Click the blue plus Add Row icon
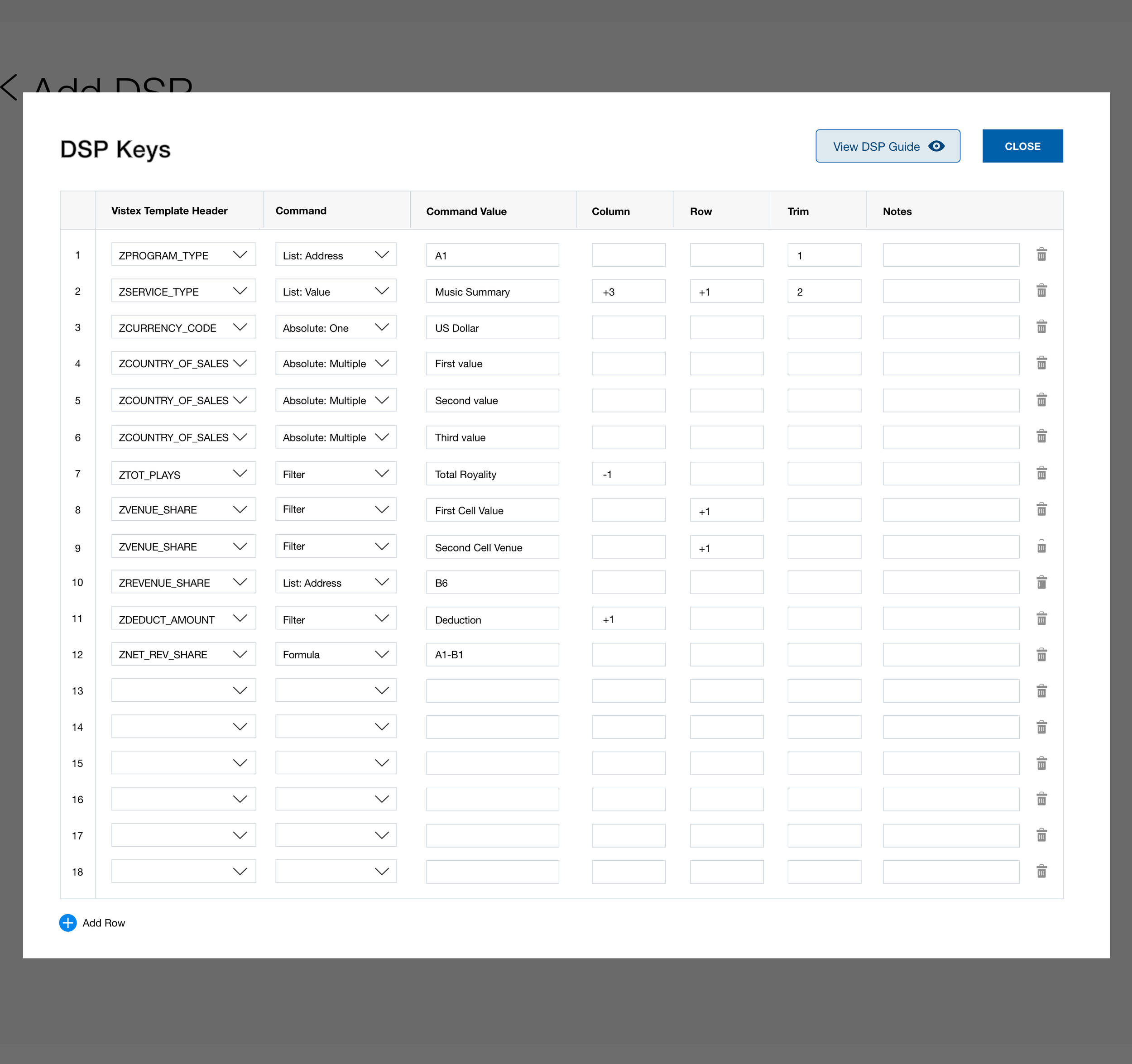This screenshot has height=1064, width=1132. pos(68,923)
